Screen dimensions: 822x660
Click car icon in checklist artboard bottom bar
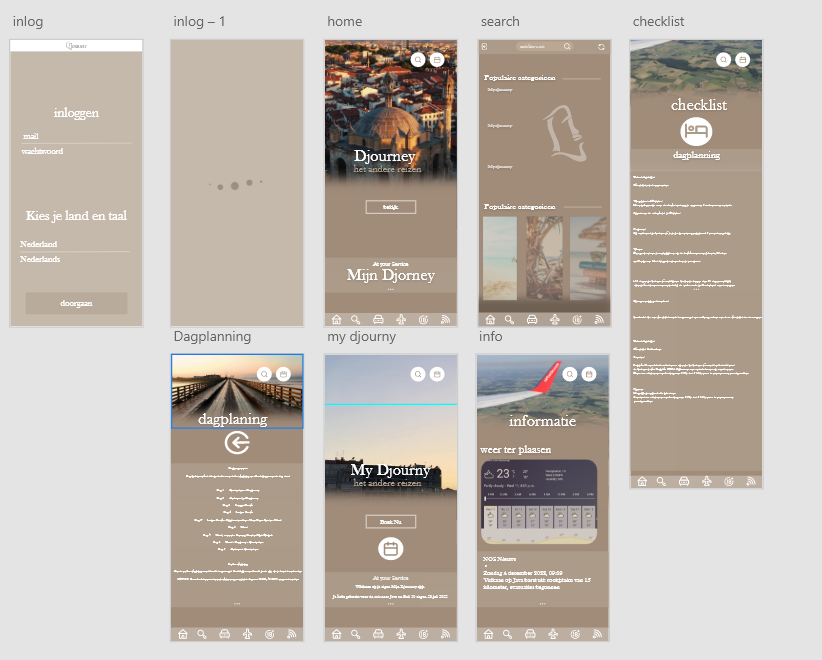coord(684,481)
